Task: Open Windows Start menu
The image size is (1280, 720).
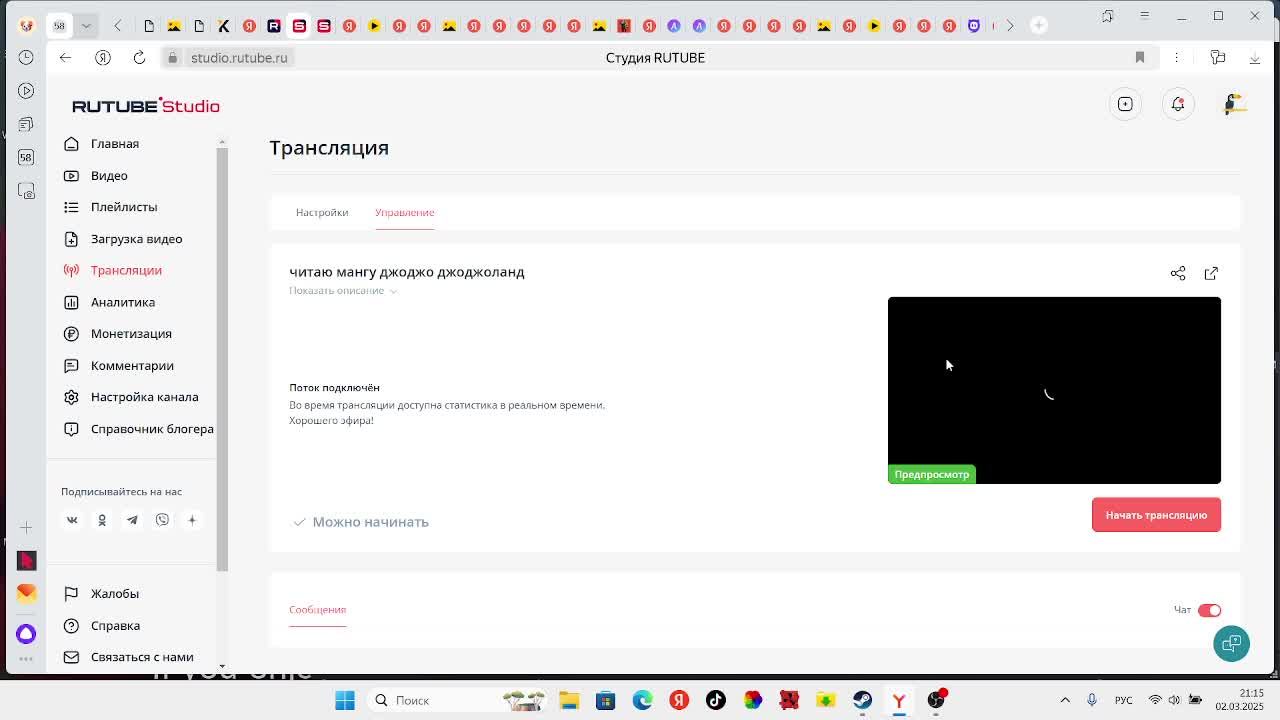Action: click(344, 700)
